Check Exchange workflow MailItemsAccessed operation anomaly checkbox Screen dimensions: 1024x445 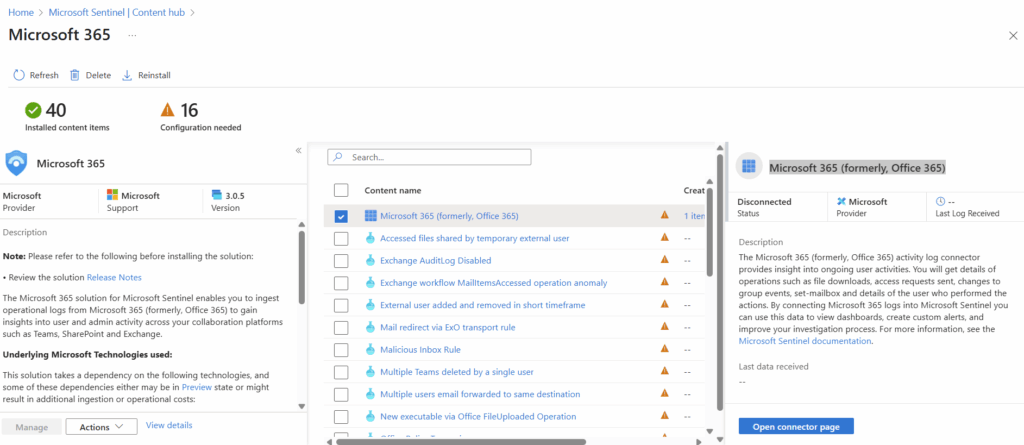(341, 283)
